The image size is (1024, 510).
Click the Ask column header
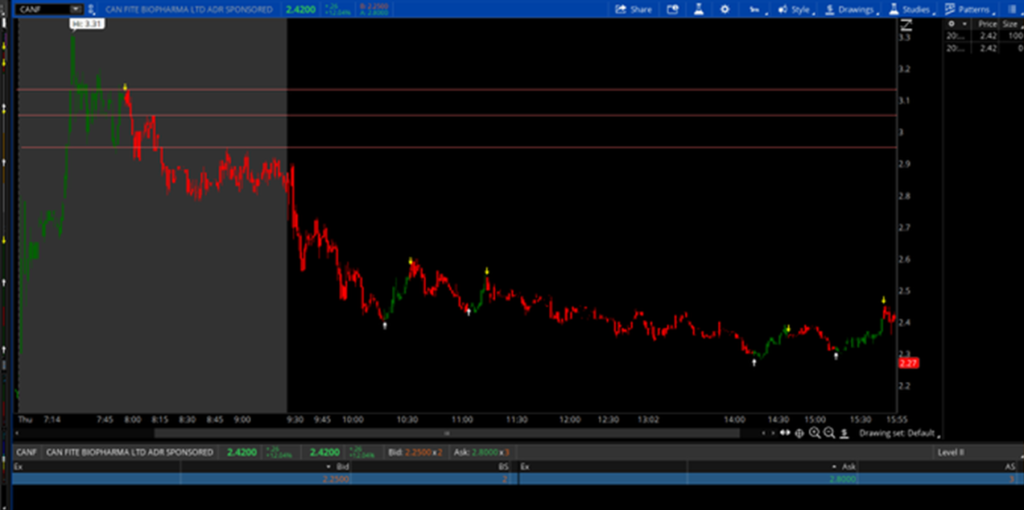849,466
